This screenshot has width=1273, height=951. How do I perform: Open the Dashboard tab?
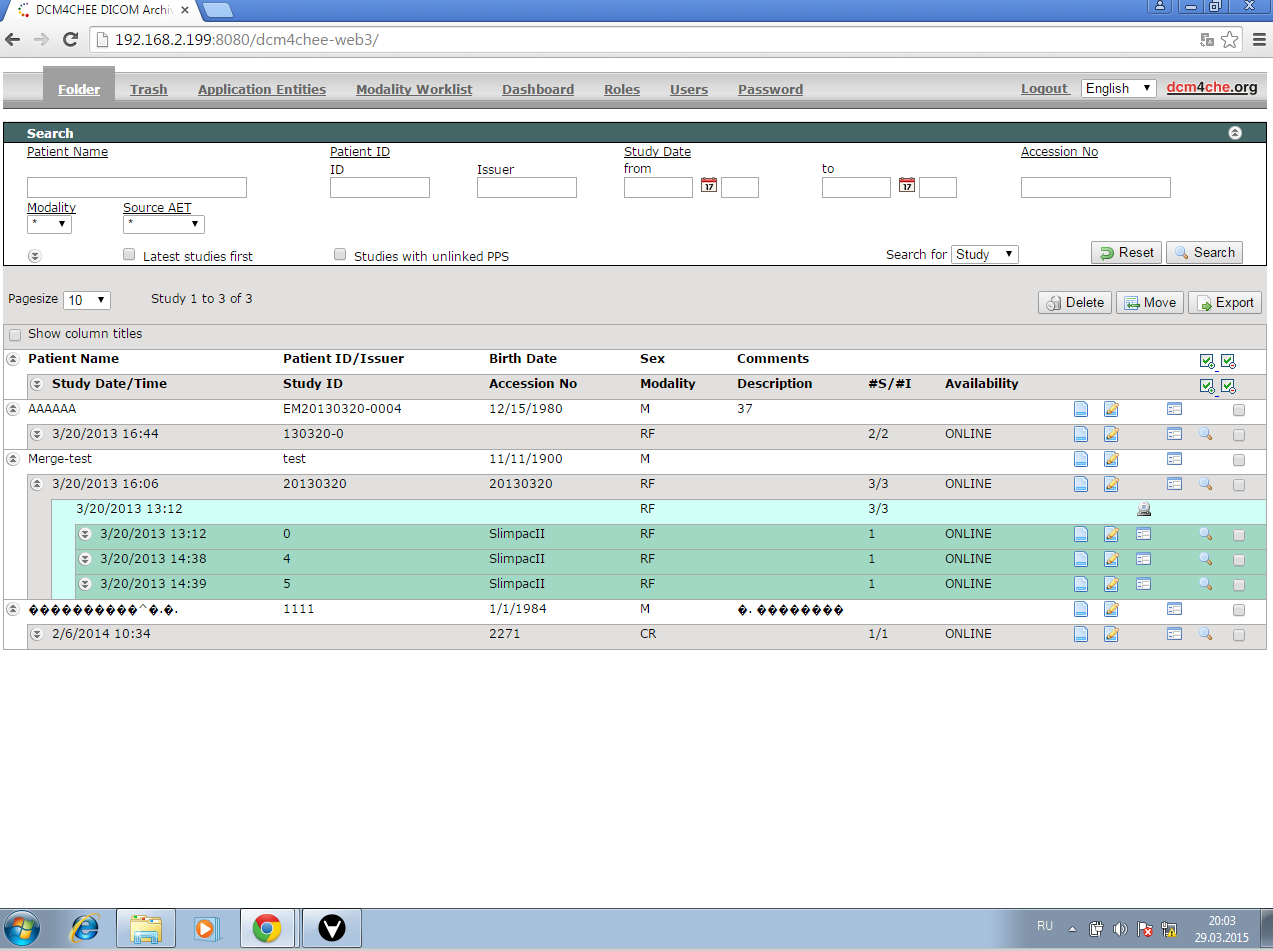click(537, 89)
